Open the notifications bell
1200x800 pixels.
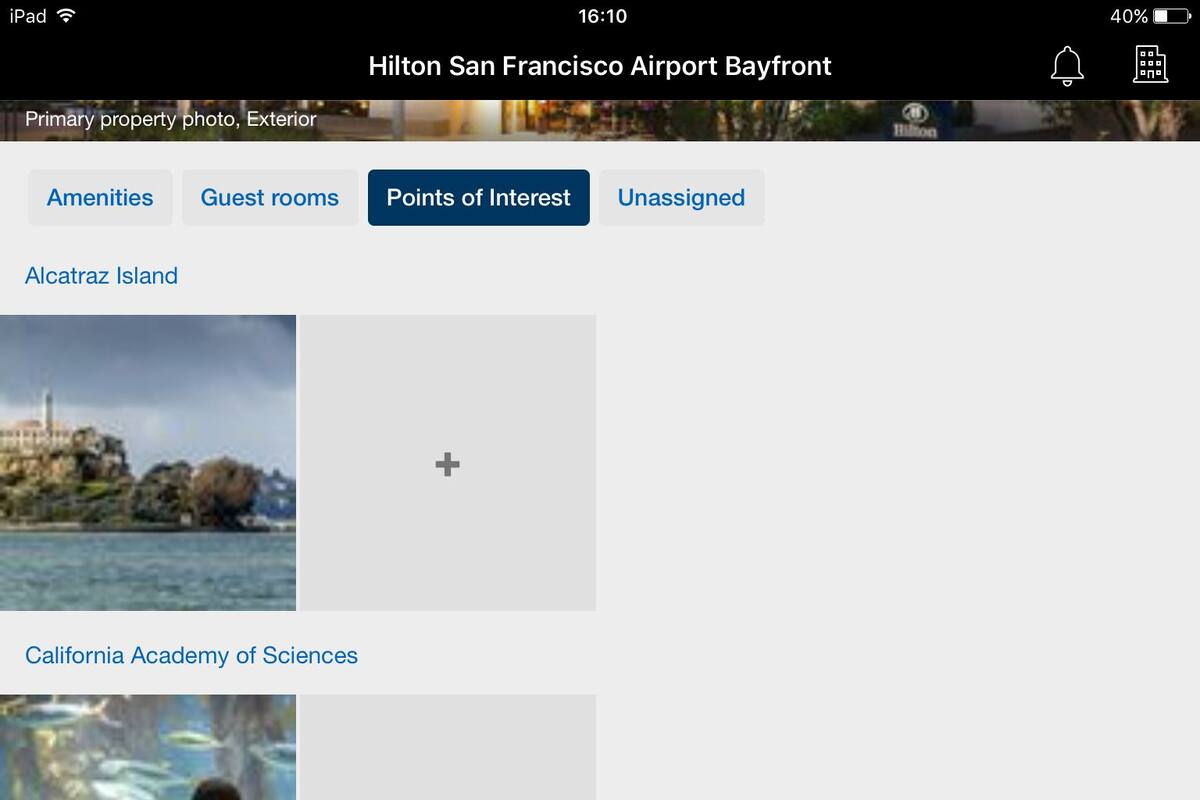[x=1066, y=66]
